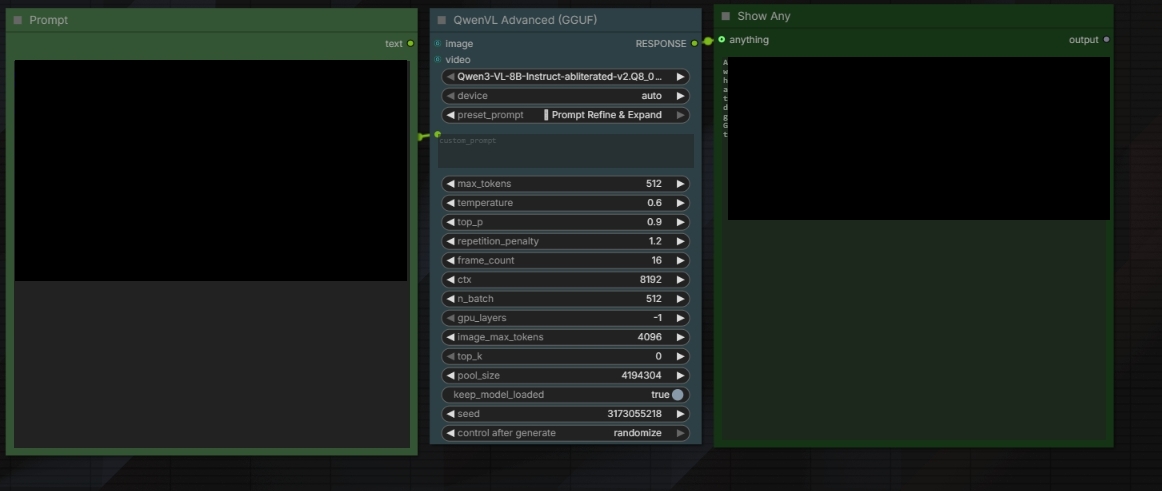Click the custom_prompt input connector dot
Screen dimensions: 1162x491
pyautogui.click(x=437, y=134)
